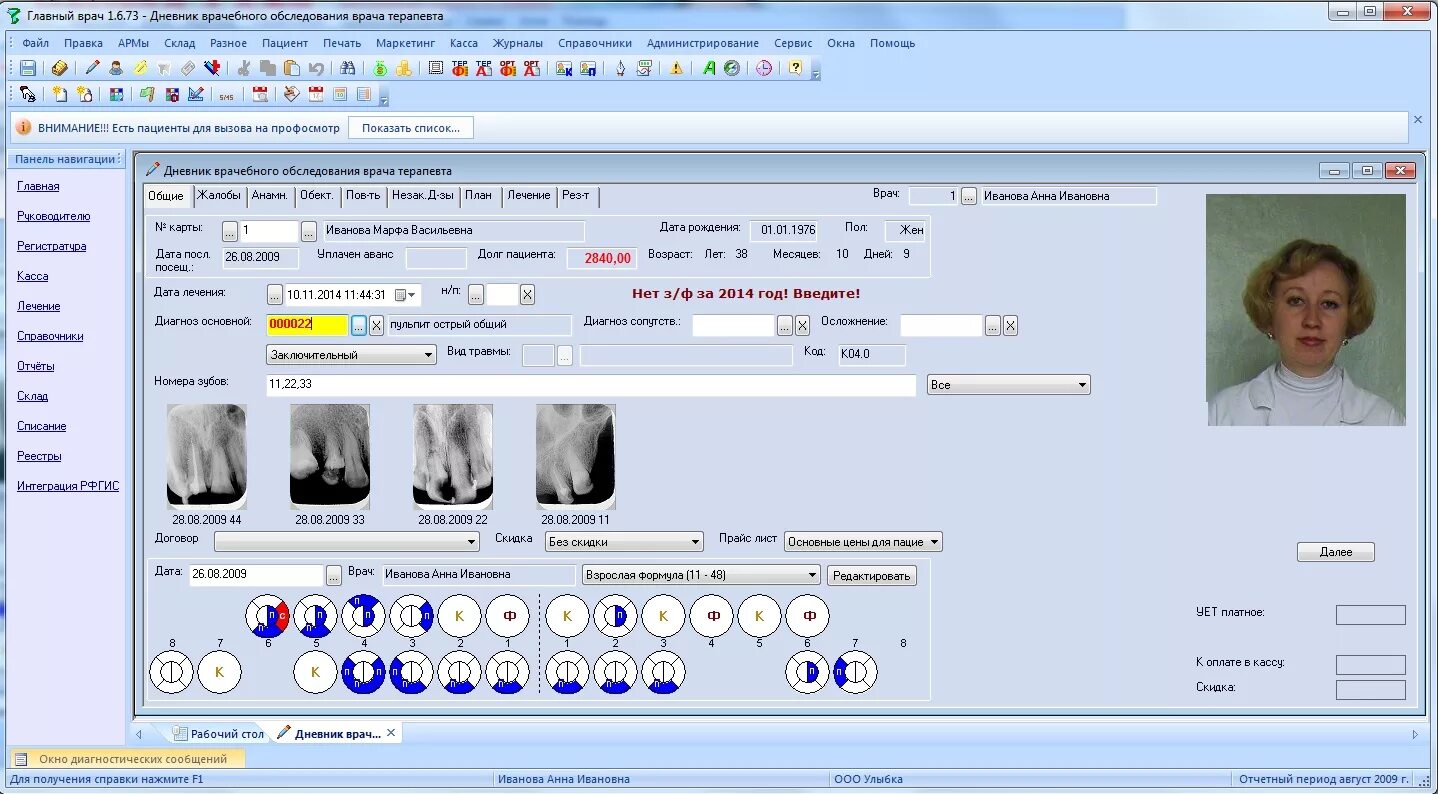The width and height of the screenshot is (1438, 794).
Task: Click the binoculars search toolbar icon
Action: point(348,68)
